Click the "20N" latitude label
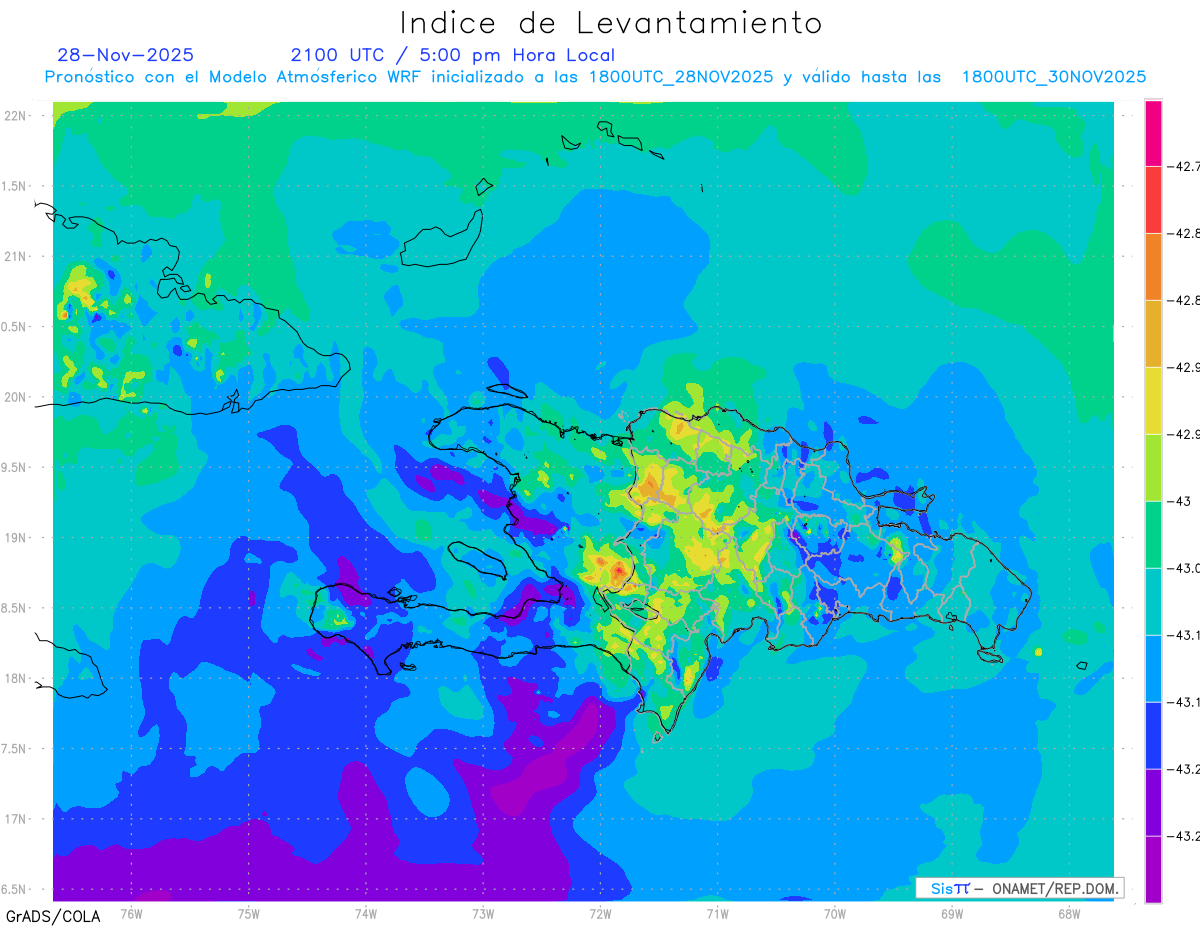This screenshot has height=927, width=1200. coord(15,397)
